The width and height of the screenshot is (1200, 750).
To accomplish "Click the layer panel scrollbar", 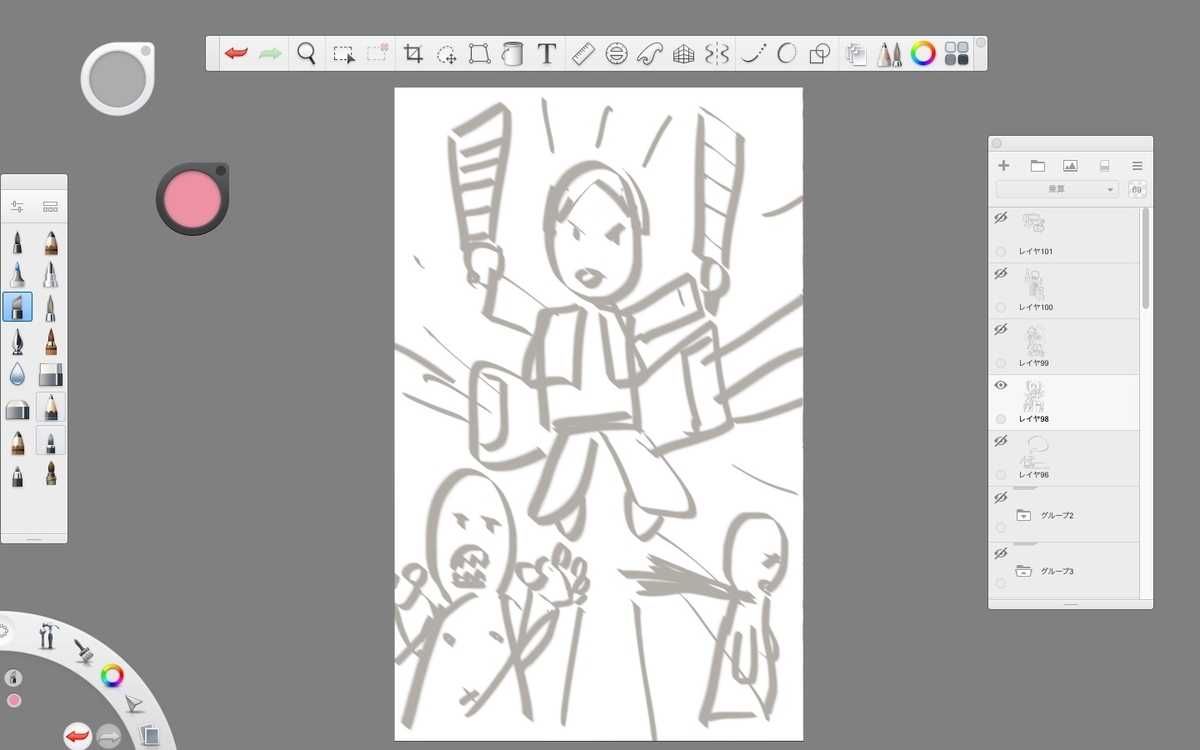I will tap(1146, 258).
